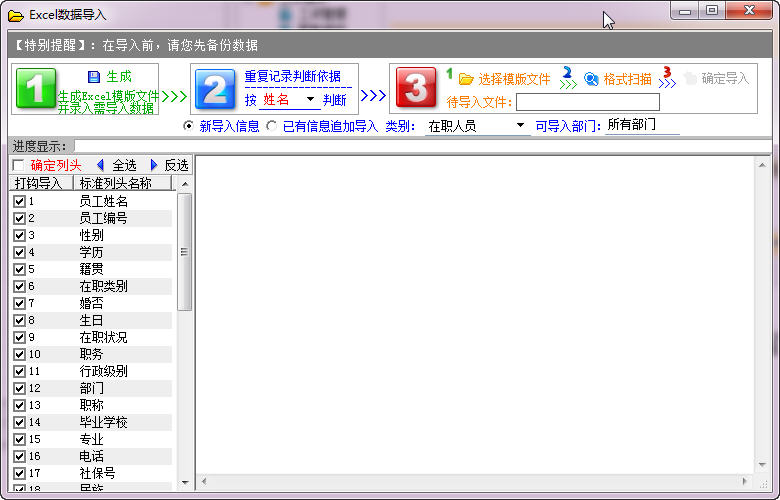This screenshot has width=780, height=500.
Task: Uncheck row 6 在职类别
Action: pyautogui.click(x=19, y=287)
